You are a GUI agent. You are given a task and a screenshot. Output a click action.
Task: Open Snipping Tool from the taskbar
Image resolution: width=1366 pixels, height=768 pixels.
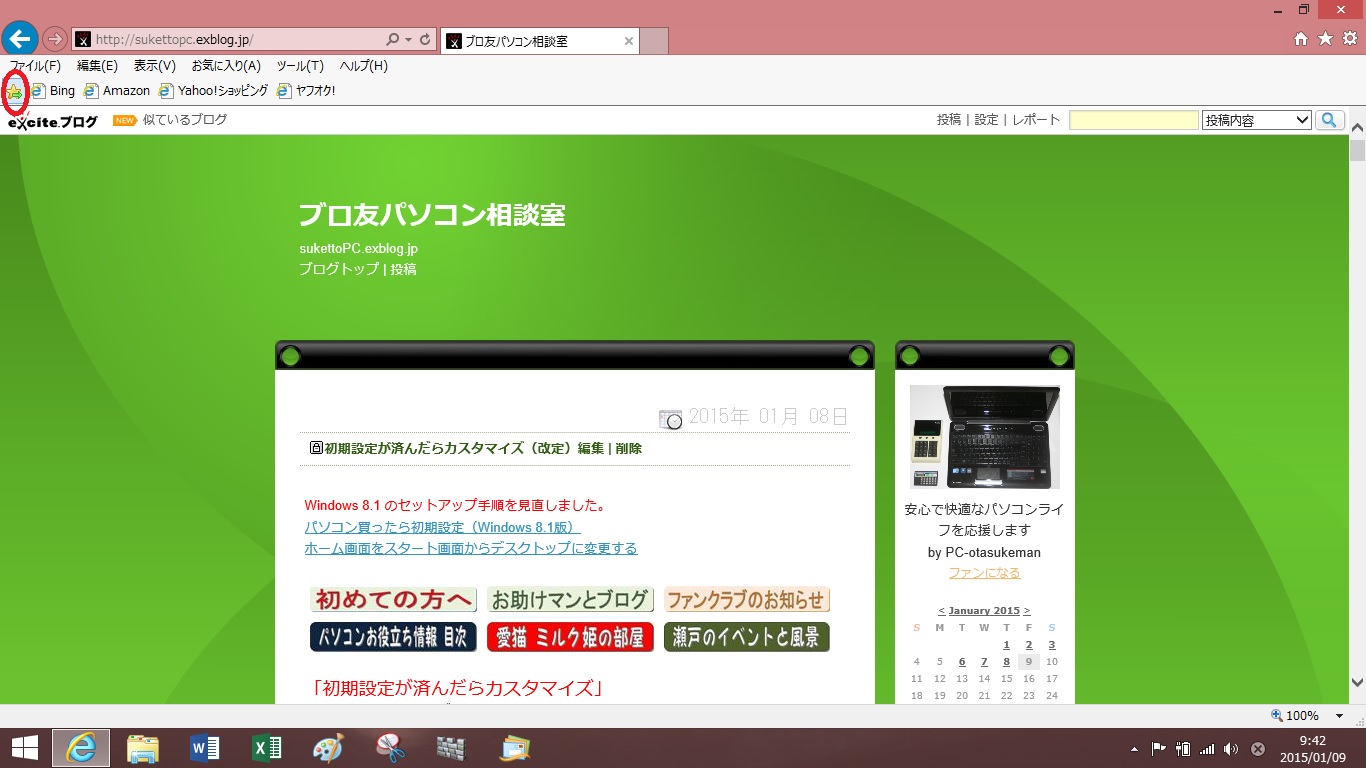point(390,748)
